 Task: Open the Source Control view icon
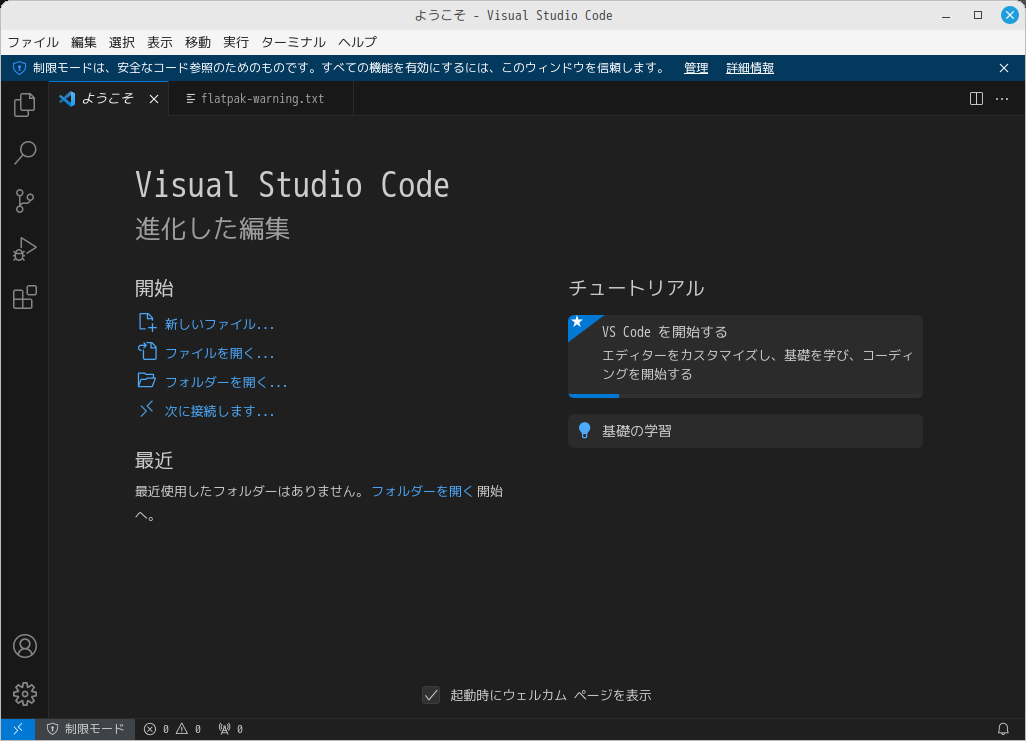tap(25, 201)
